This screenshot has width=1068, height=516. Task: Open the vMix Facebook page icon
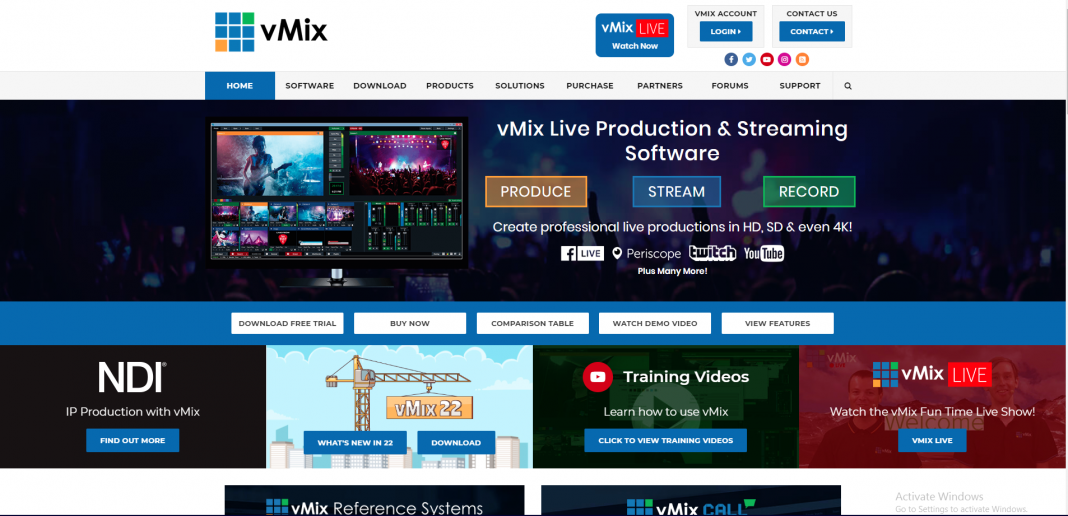(x=731, y=60)
